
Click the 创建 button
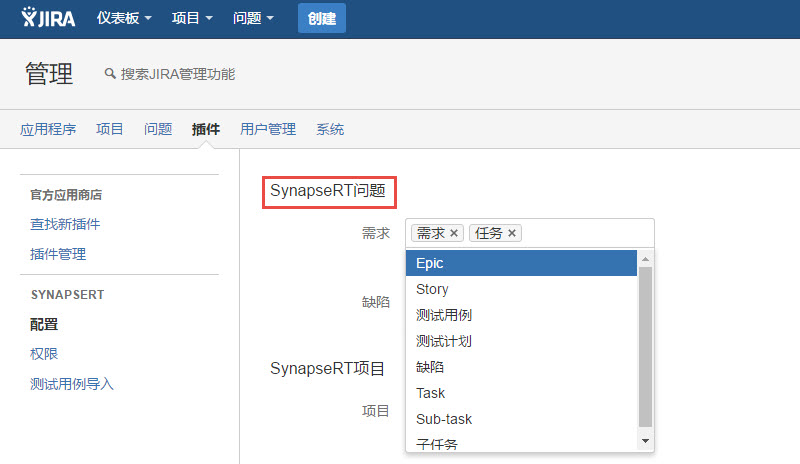point(321,18)
